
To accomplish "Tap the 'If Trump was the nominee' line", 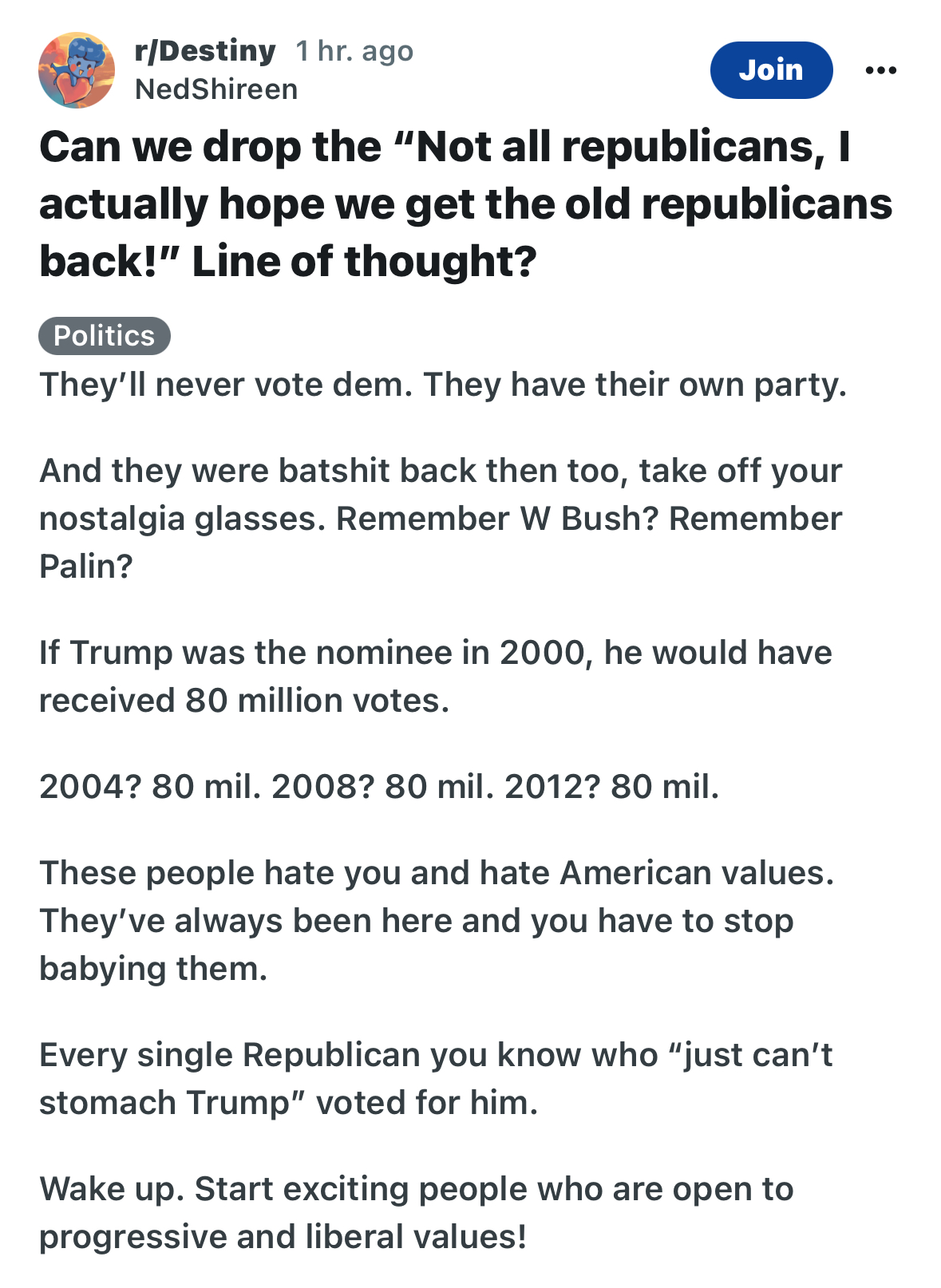I will [x=435, y=653].
